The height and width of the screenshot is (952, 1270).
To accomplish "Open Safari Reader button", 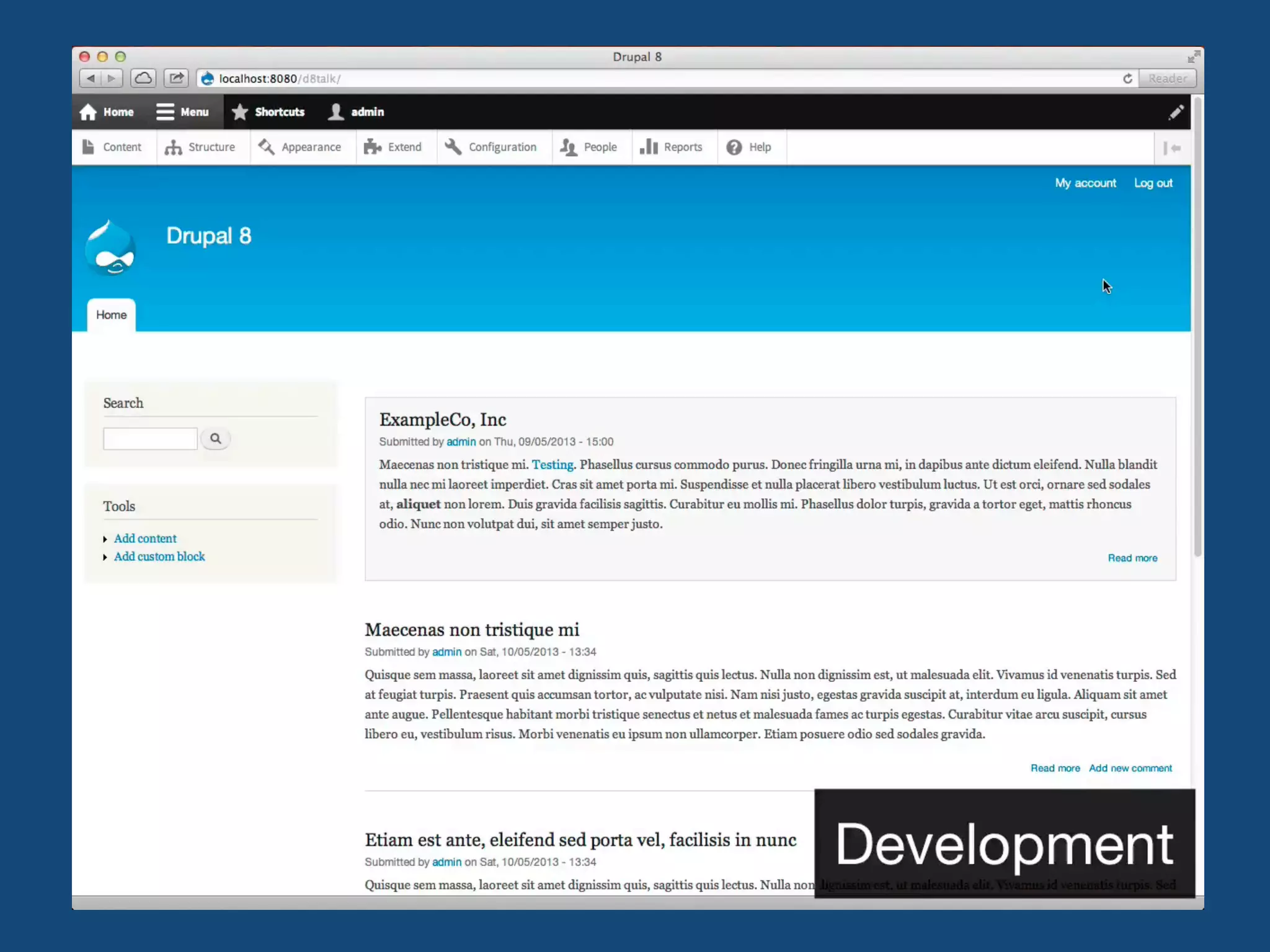I will pyautogui.click(x=1167, y=79).
